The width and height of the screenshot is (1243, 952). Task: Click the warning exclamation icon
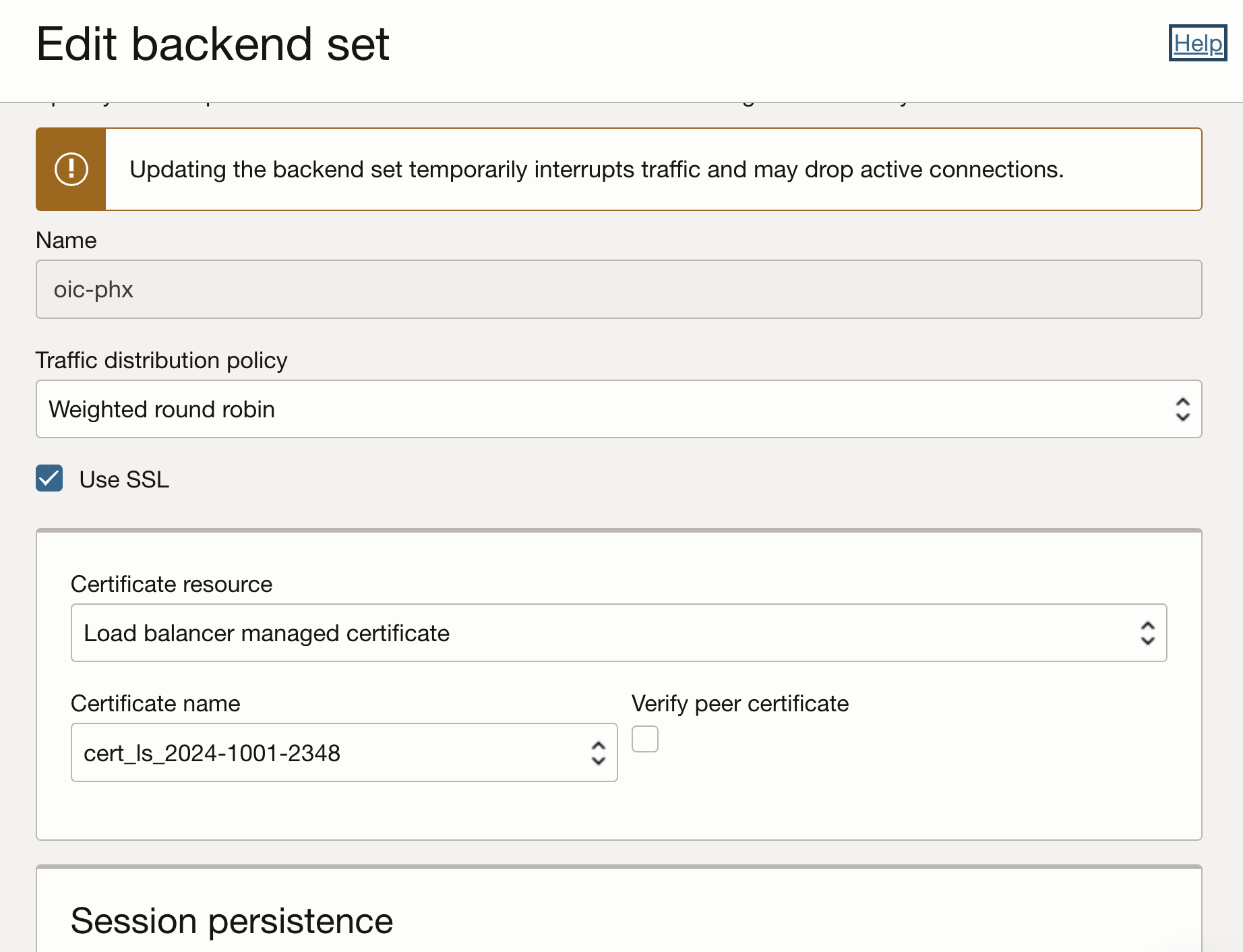click(x=71, y=169)
